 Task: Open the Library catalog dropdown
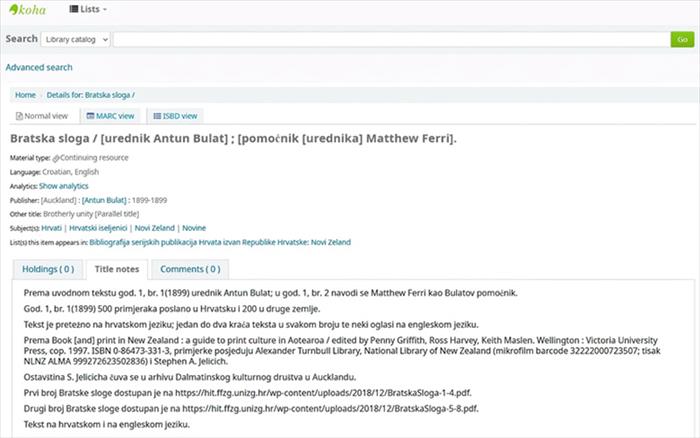[75, 39]
